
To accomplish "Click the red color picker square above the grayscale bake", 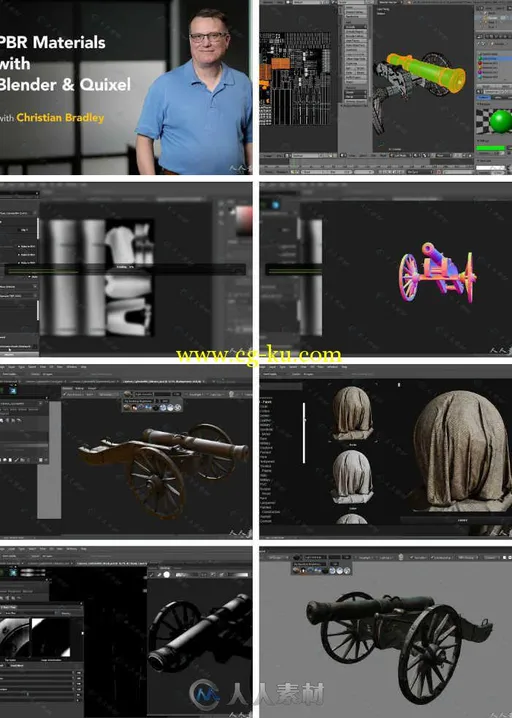I will (x=244, y=219).
